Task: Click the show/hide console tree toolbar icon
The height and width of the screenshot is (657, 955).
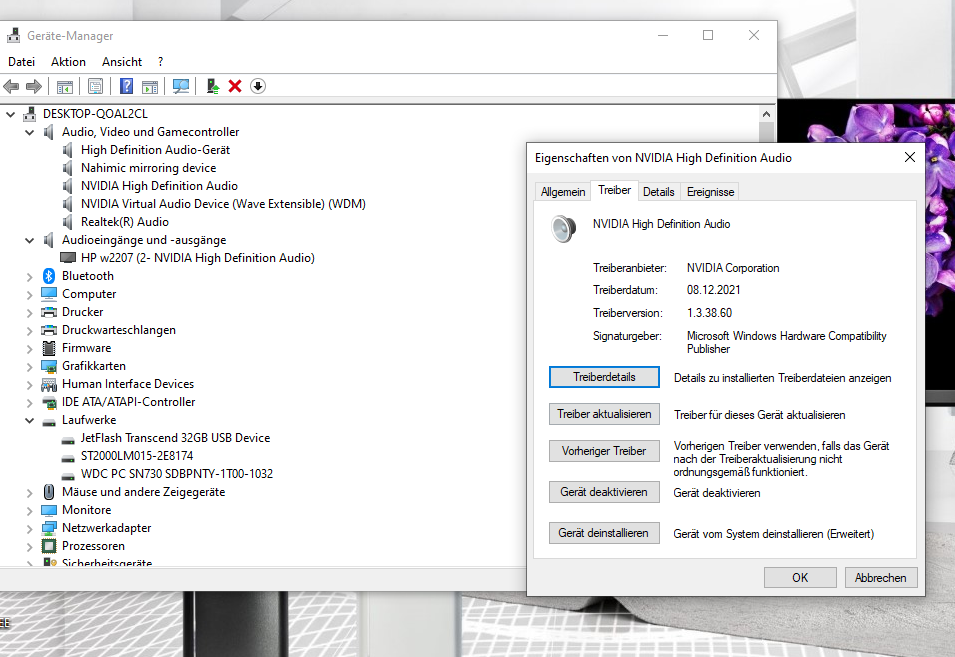Action: tap(65, 86)
